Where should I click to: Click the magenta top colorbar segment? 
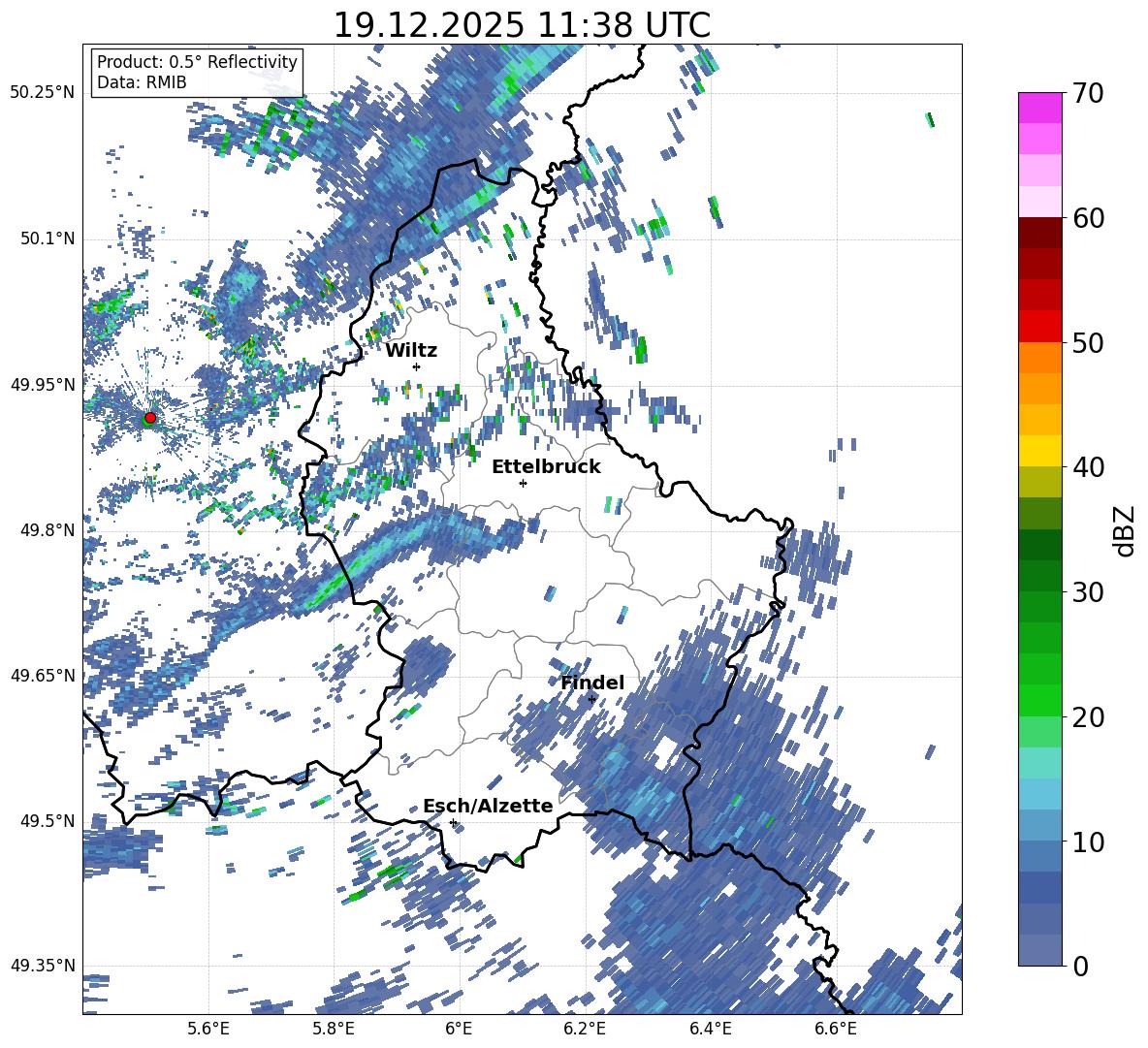pyautogui.click(x=1039, y=108)
